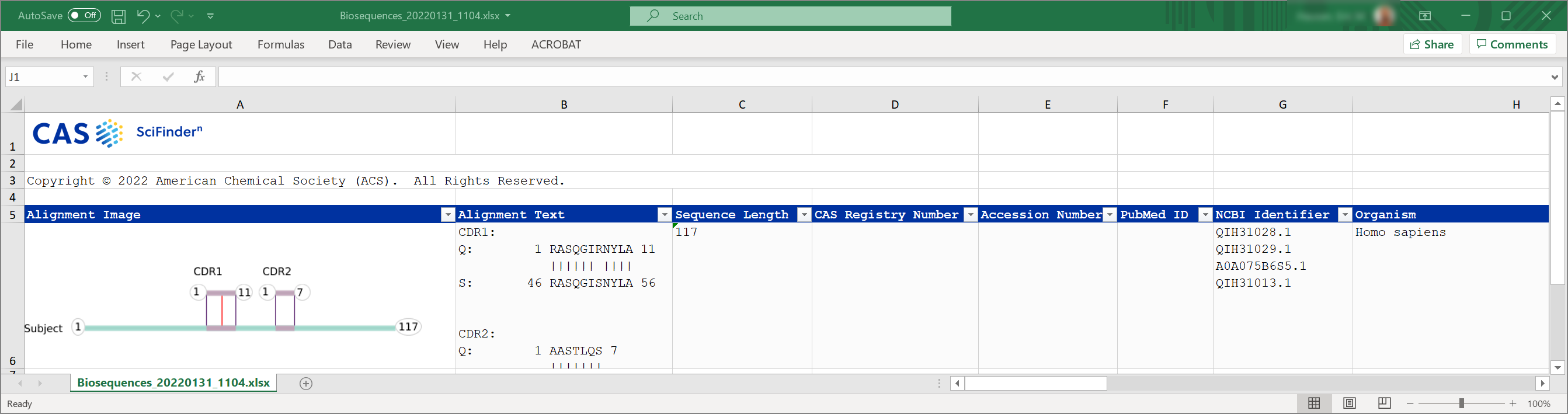Click the Comments button
Screen dimensions: 1568x414
tap(1513, 44)
